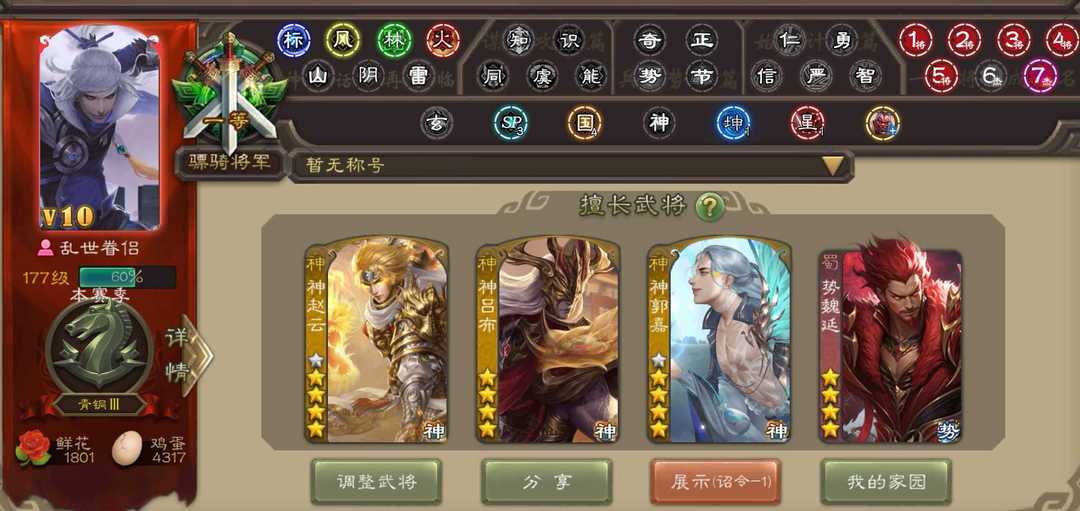Click the 分享 share button
The width and height of the screenshot is (1080, 511).
pyautogui.click(x=546, y=481)
